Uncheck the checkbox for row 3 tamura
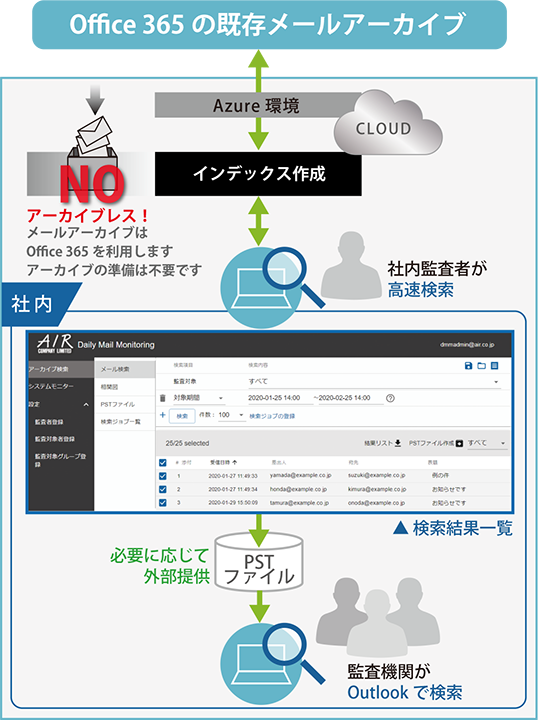This screenshot has height=720, width=538. pyautogui.click(x=162, y=503)
